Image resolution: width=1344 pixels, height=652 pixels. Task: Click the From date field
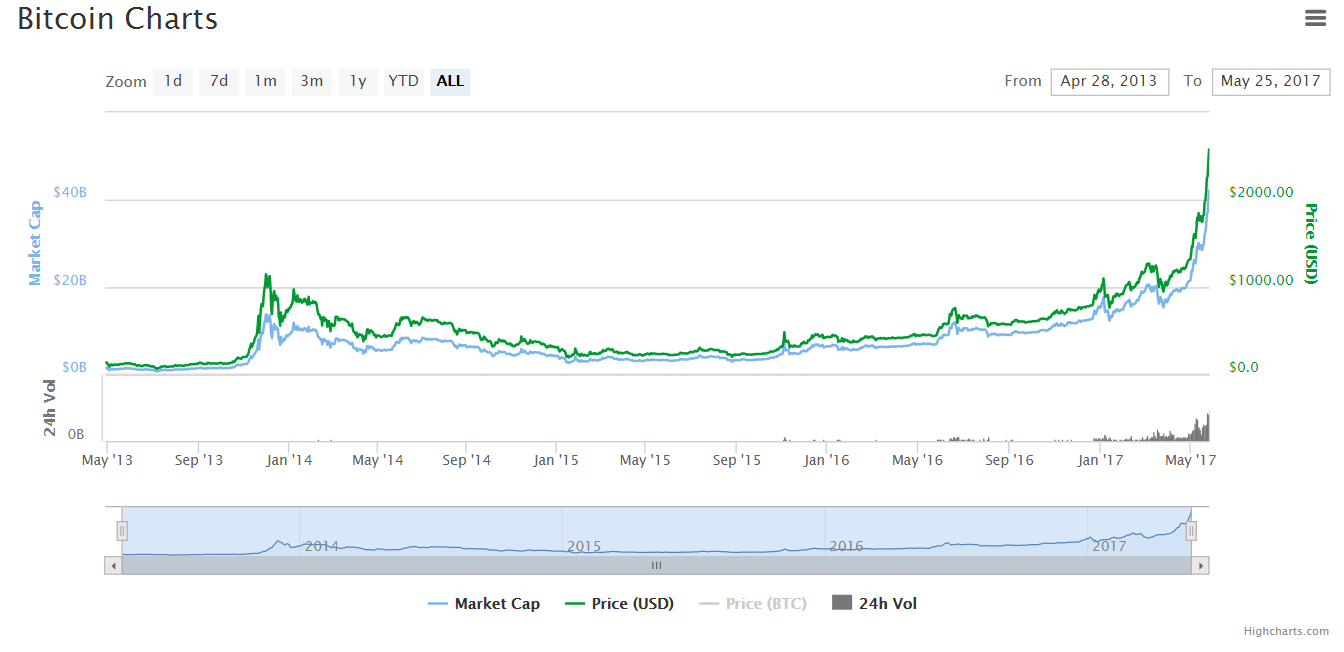(x=1109, y=81)
